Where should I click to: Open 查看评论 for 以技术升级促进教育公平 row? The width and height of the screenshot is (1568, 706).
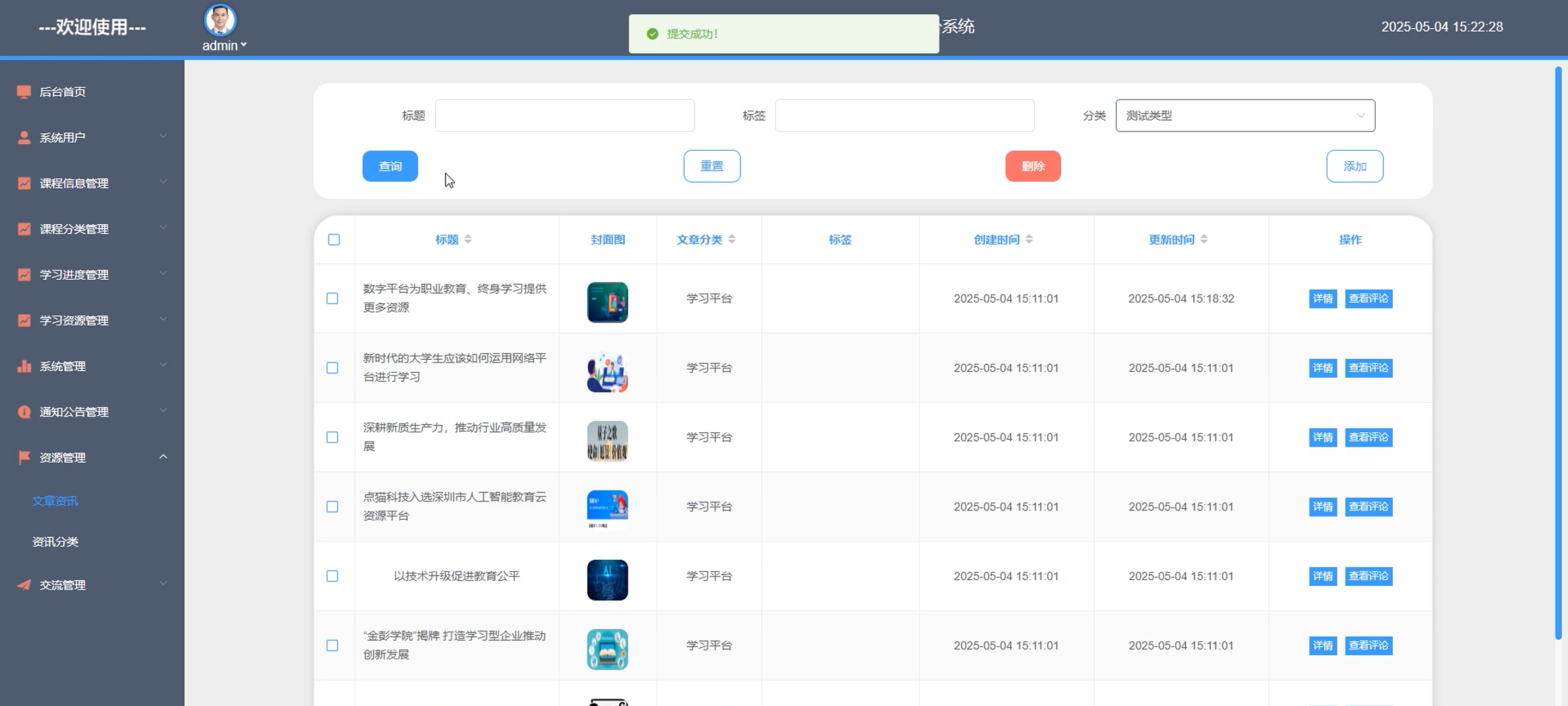coord(1368,576)
